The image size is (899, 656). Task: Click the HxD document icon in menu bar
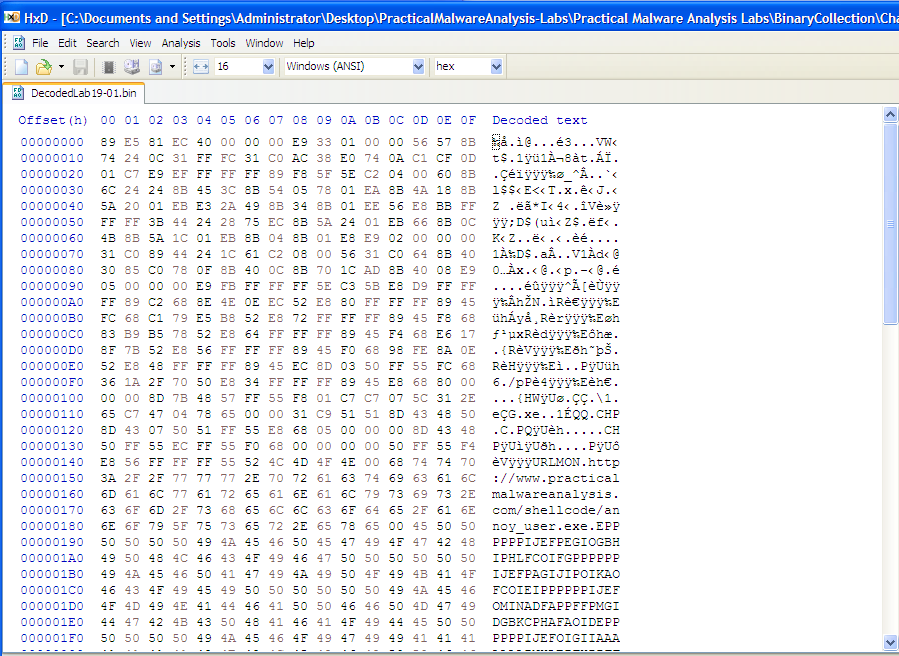[x=18, y=43]
